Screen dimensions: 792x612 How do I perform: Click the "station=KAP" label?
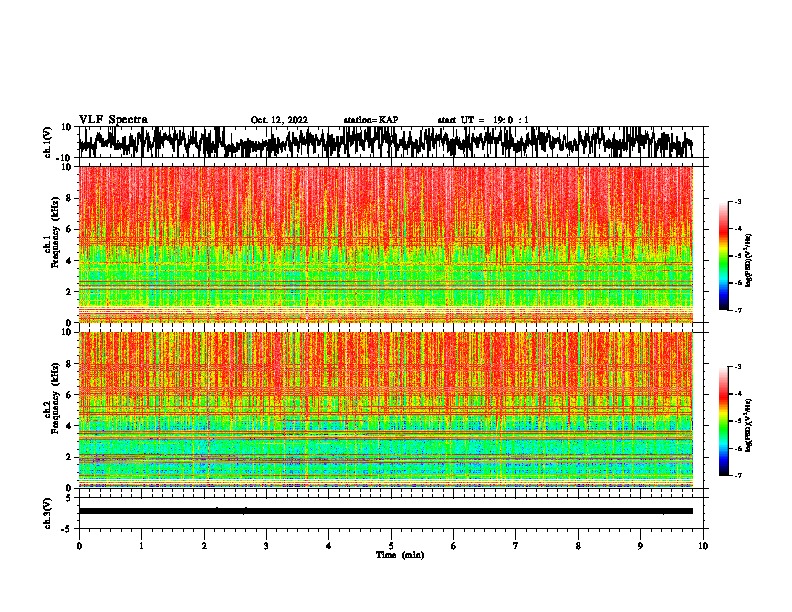click(x=371, y=120)
